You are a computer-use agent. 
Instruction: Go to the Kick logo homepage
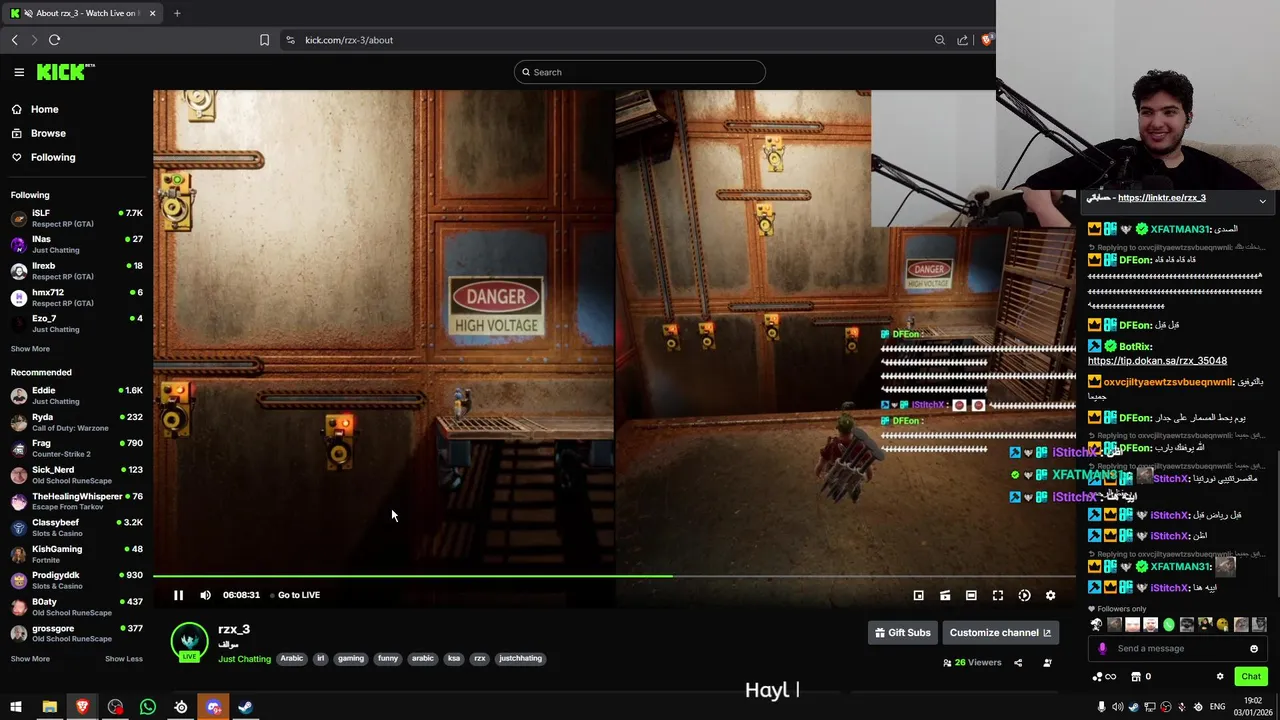[x=65, y=72]
